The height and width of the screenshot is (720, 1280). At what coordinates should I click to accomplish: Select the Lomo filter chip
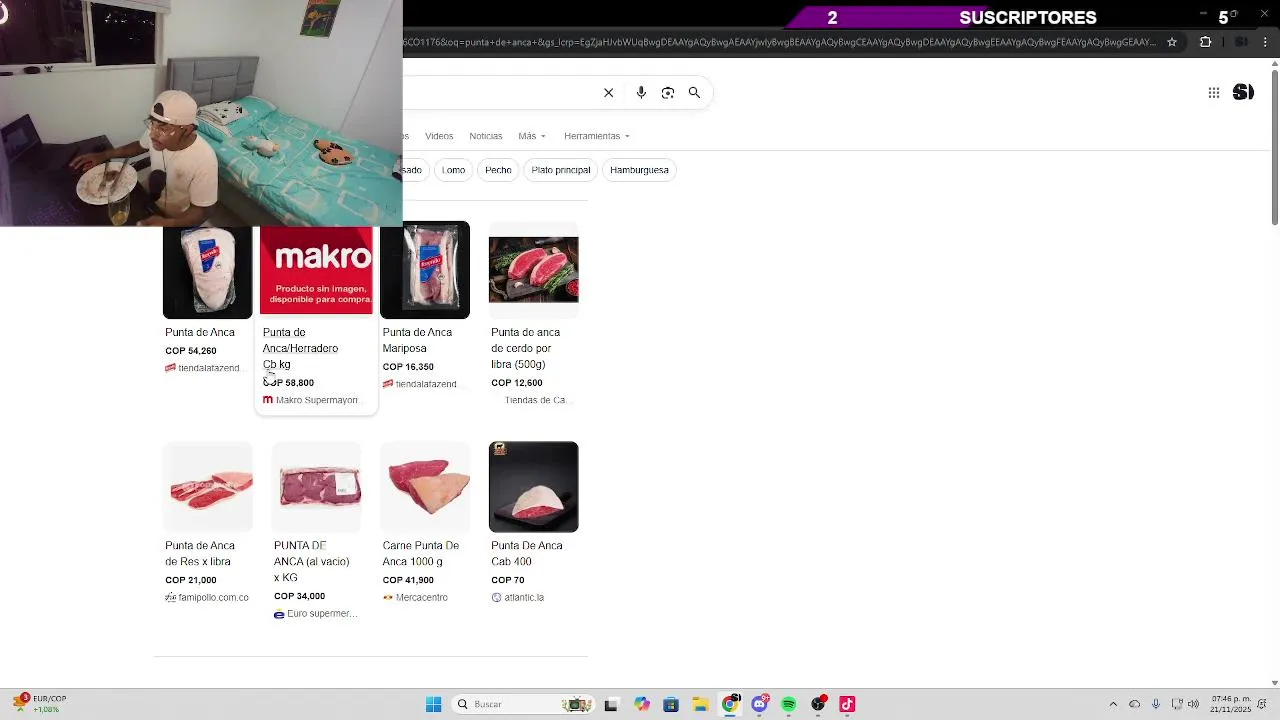454,170
